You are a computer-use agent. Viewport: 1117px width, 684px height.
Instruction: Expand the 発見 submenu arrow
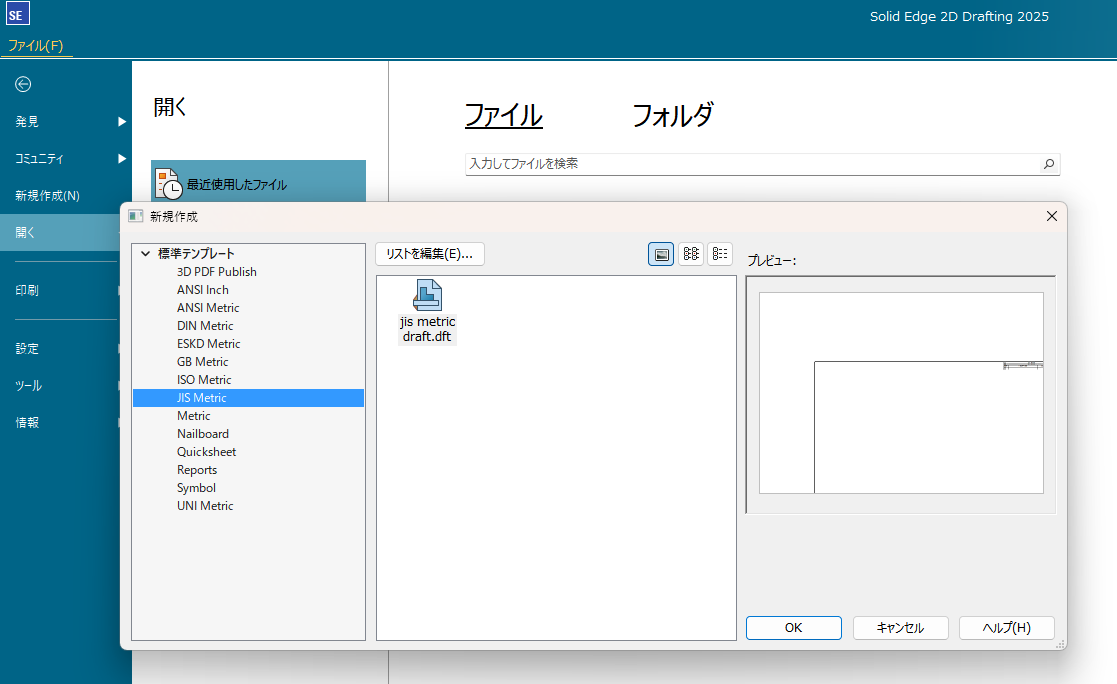coord(122,122)
